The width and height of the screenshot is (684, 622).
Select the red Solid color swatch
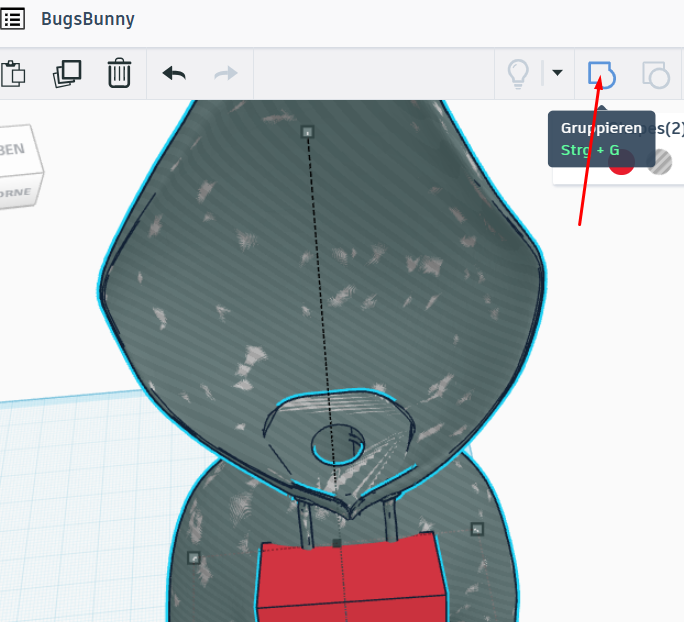point(621,162)
